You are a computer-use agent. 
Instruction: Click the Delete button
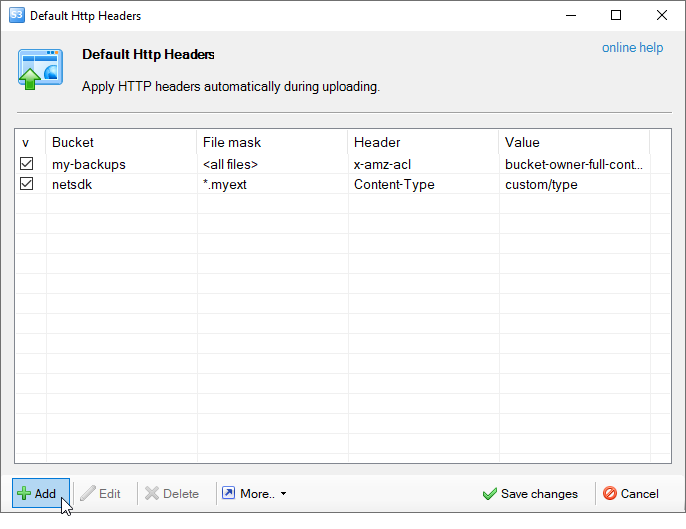pyautogui.click(x=172, y=493)
